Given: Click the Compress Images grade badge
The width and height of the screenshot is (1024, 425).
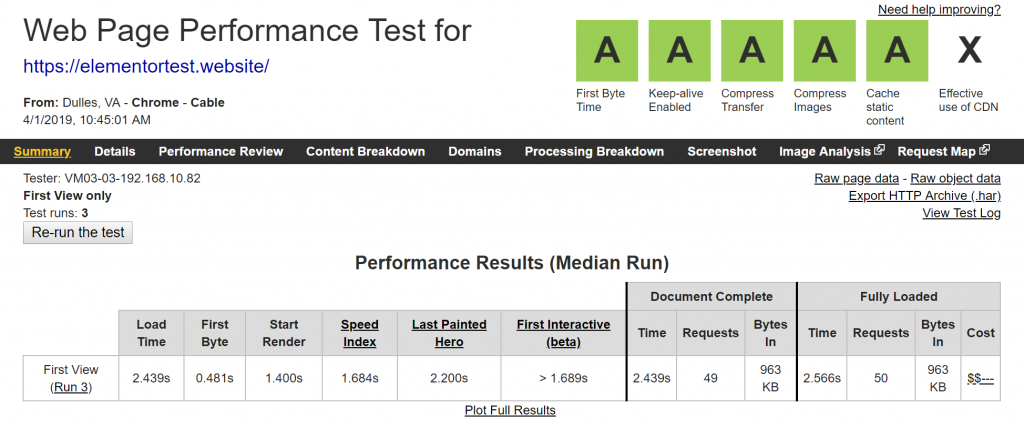Looking at the screenshot, I should pos(825,50).
